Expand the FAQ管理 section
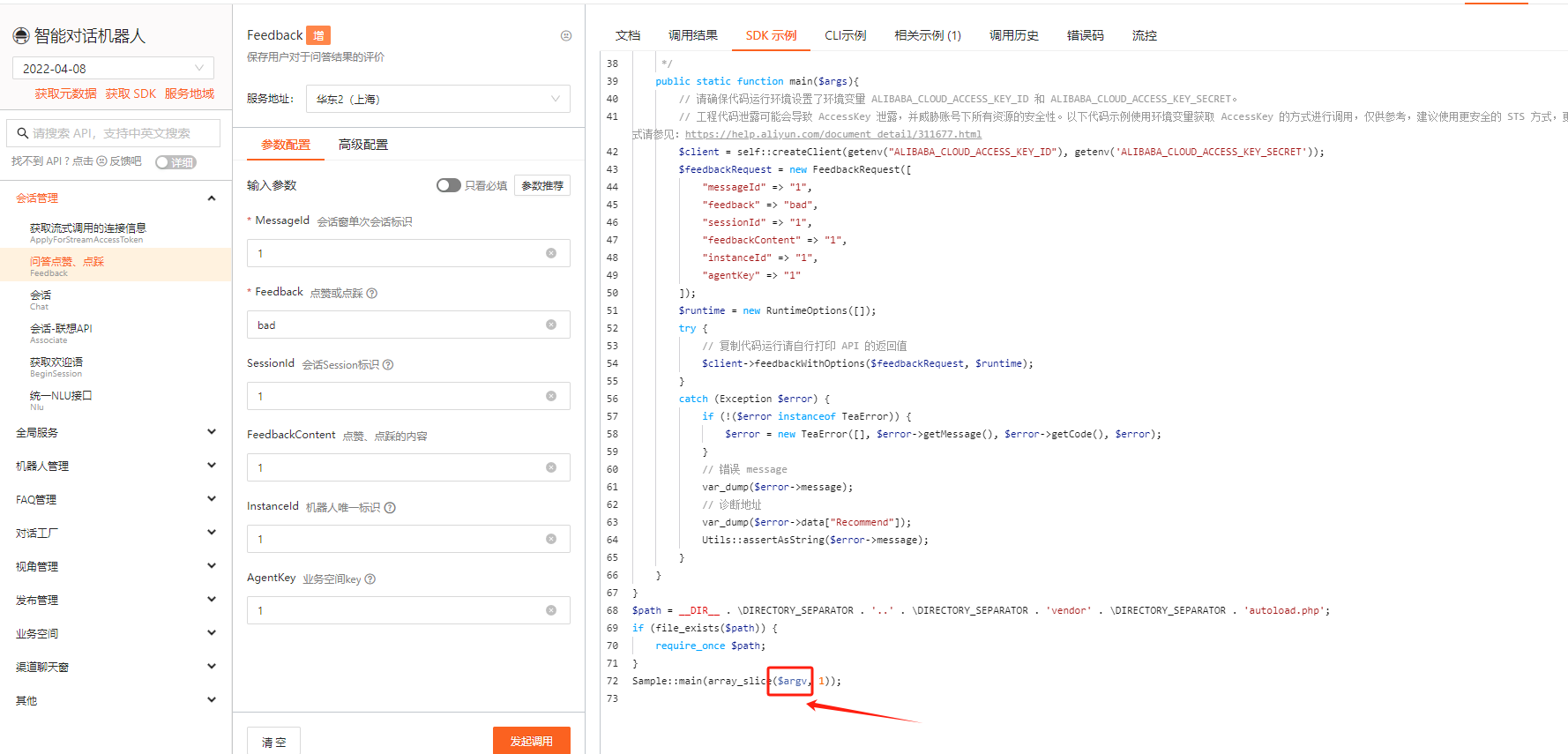This screenshot has width=1568, height=754. coord(212,499)
